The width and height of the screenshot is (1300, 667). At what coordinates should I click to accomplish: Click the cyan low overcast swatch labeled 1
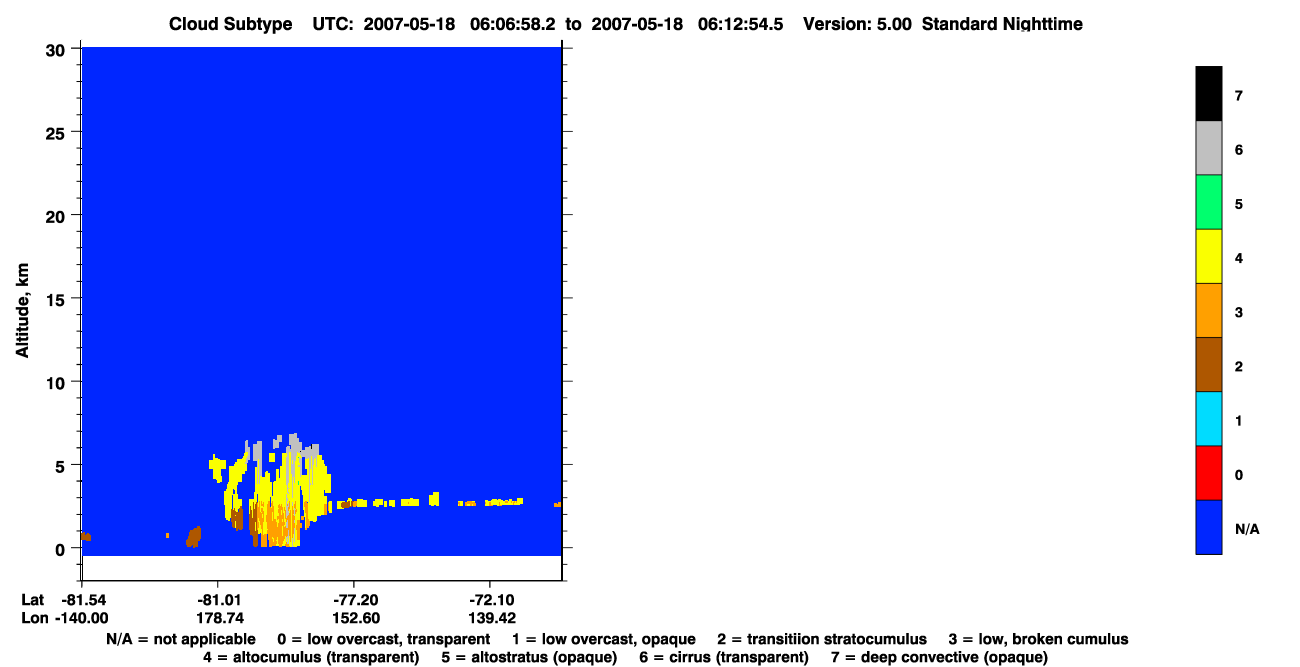(1208, 418)
